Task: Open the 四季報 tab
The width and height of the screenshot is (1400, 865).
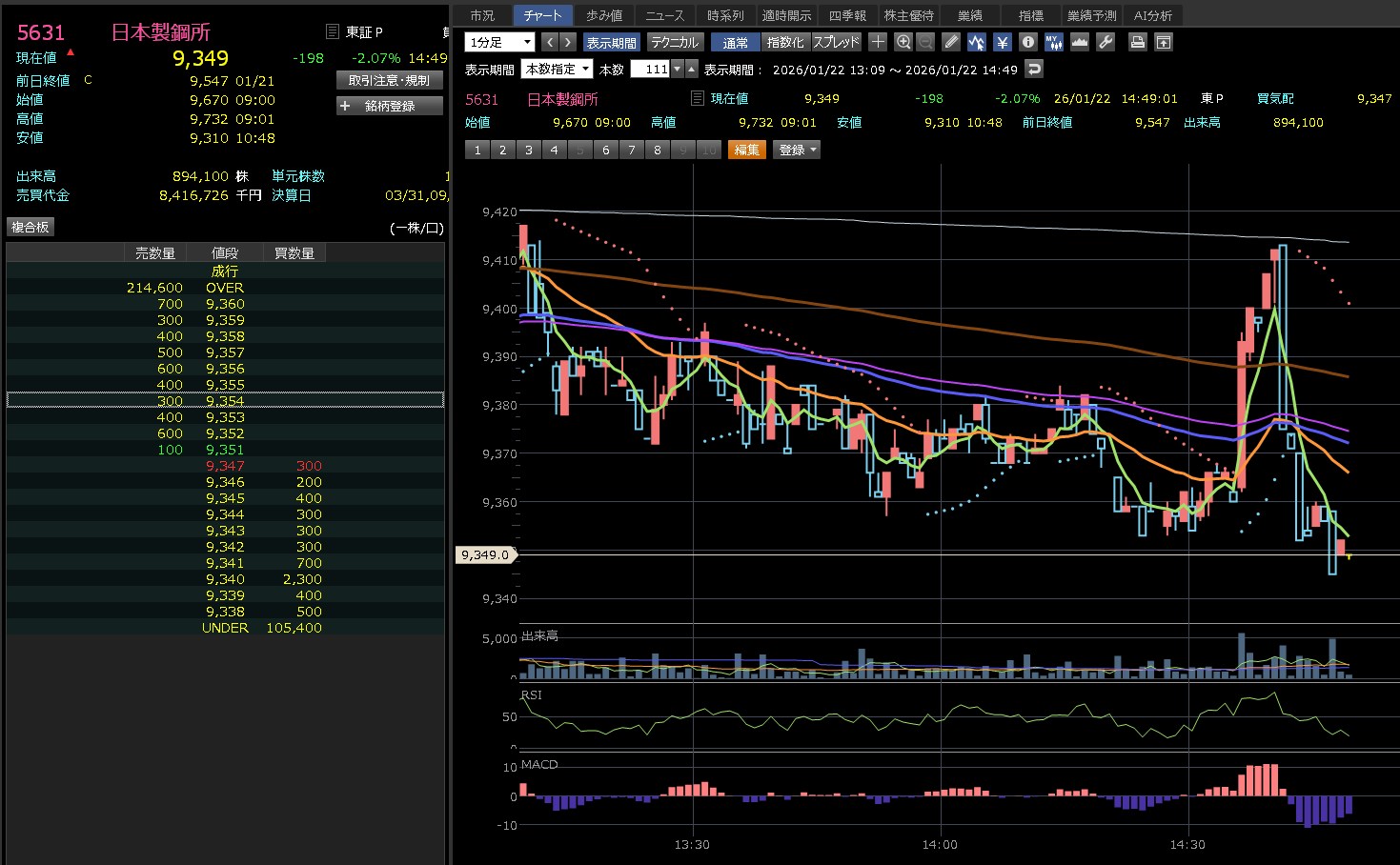Action: (847, 15)
